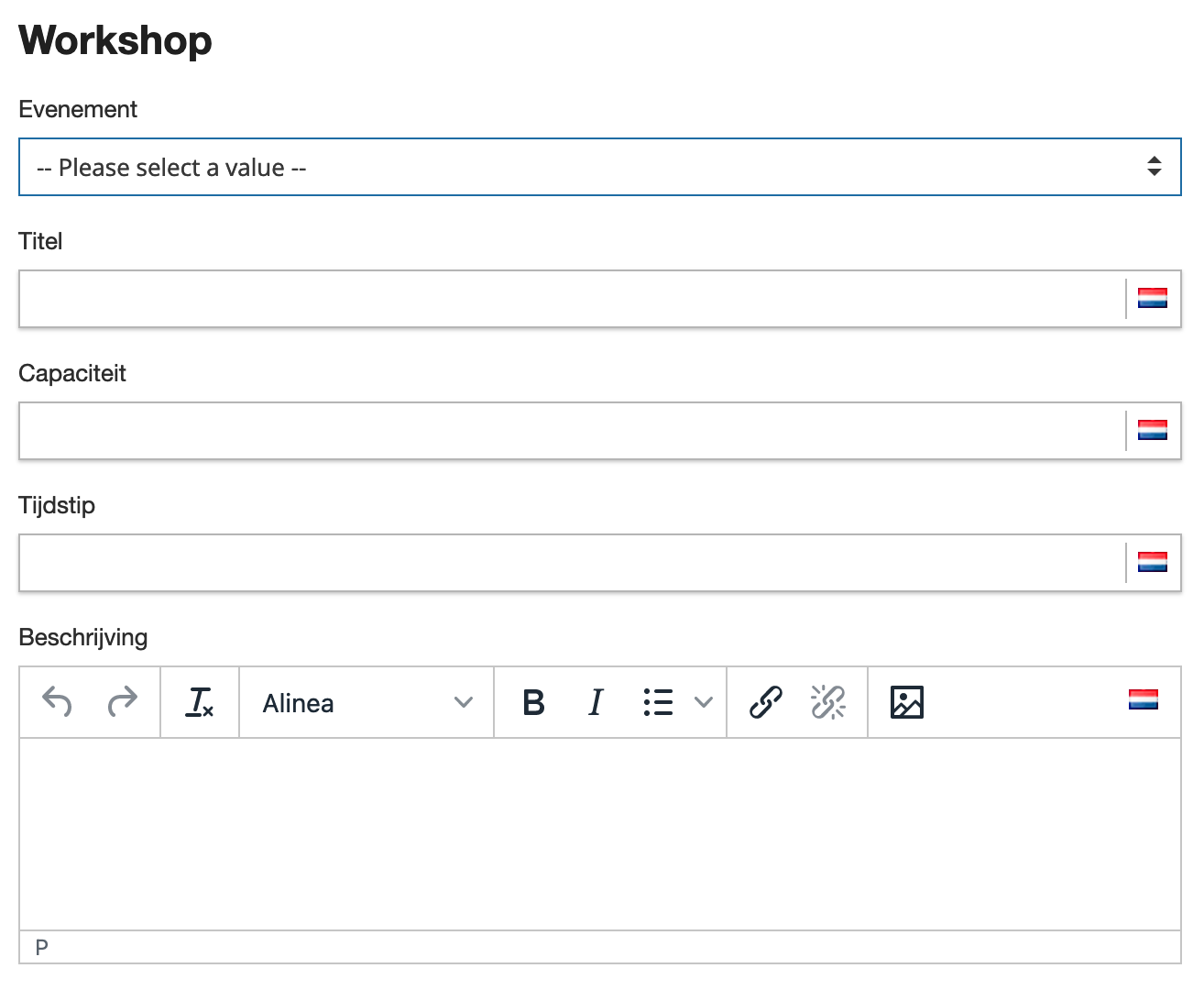
Task: Click the bulleted list icon
Action: point(658,702)
